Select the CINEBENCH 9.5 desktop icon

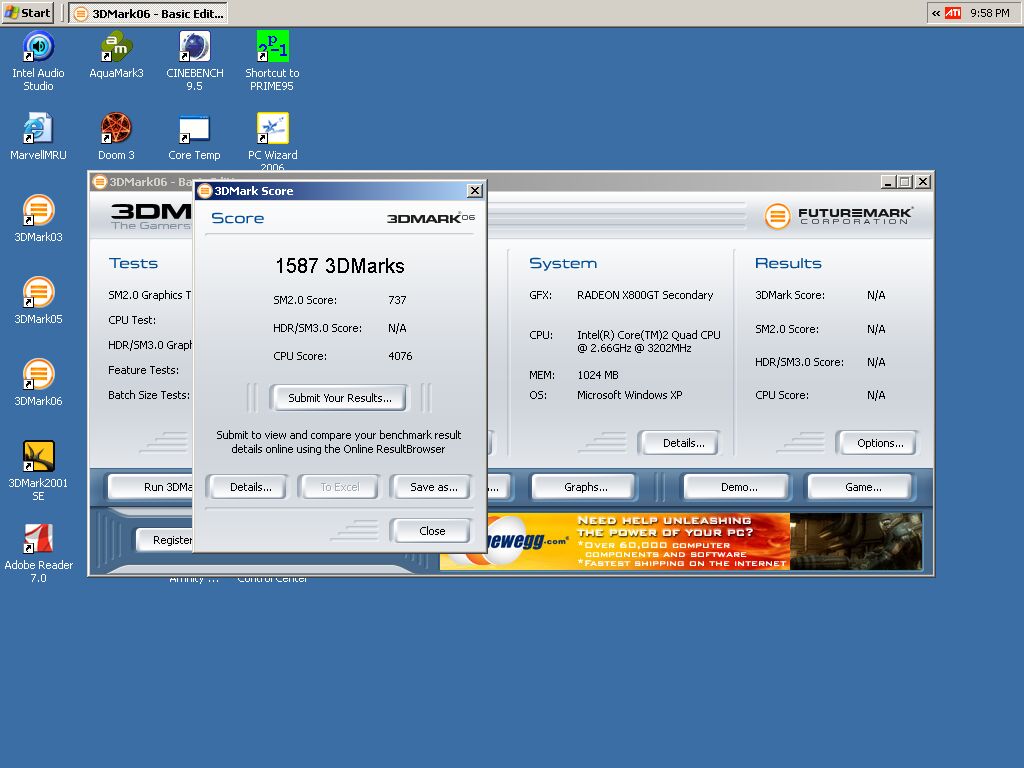[x=195, y=61]
